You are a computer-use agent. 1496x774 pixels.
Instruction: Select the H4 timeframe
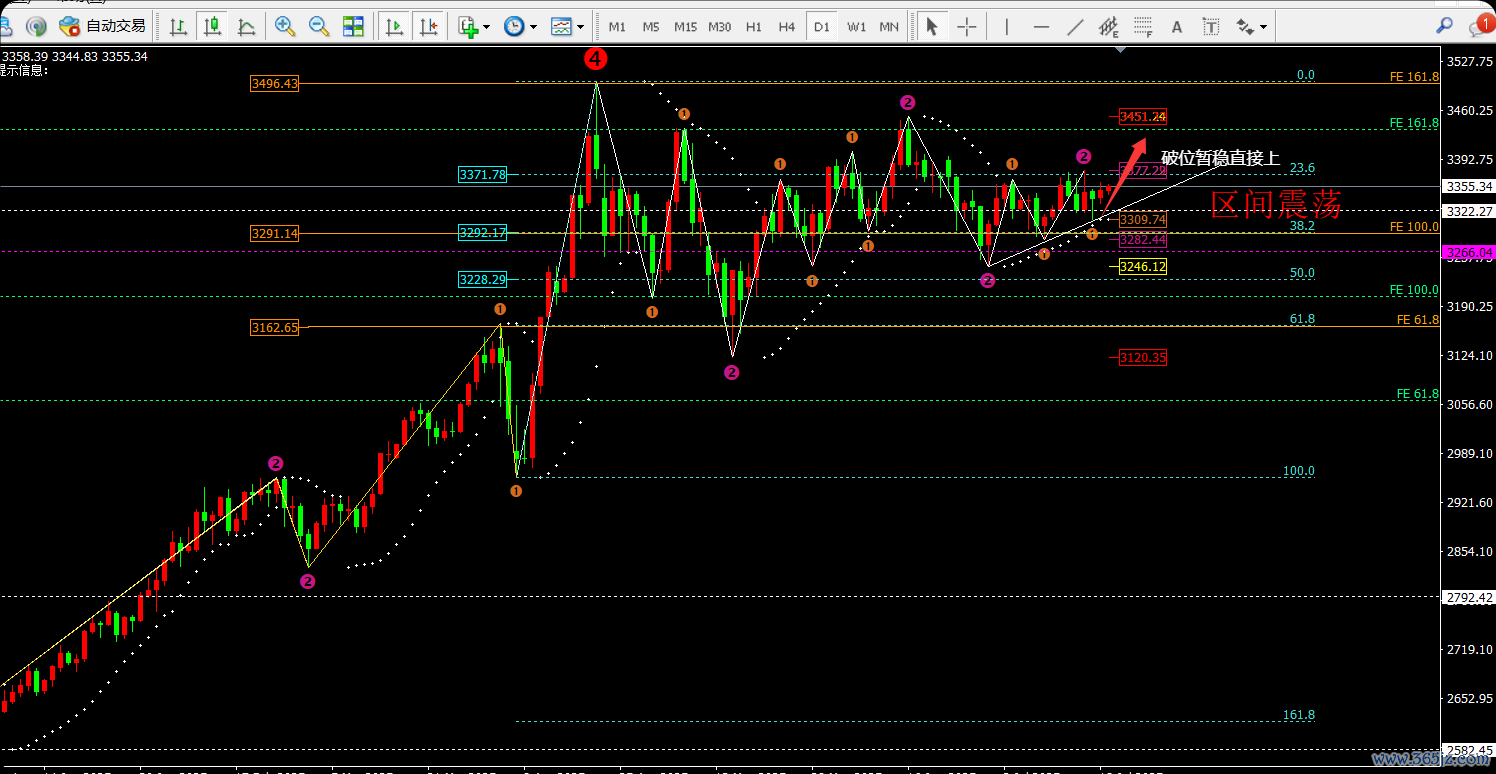pos(787,27)
